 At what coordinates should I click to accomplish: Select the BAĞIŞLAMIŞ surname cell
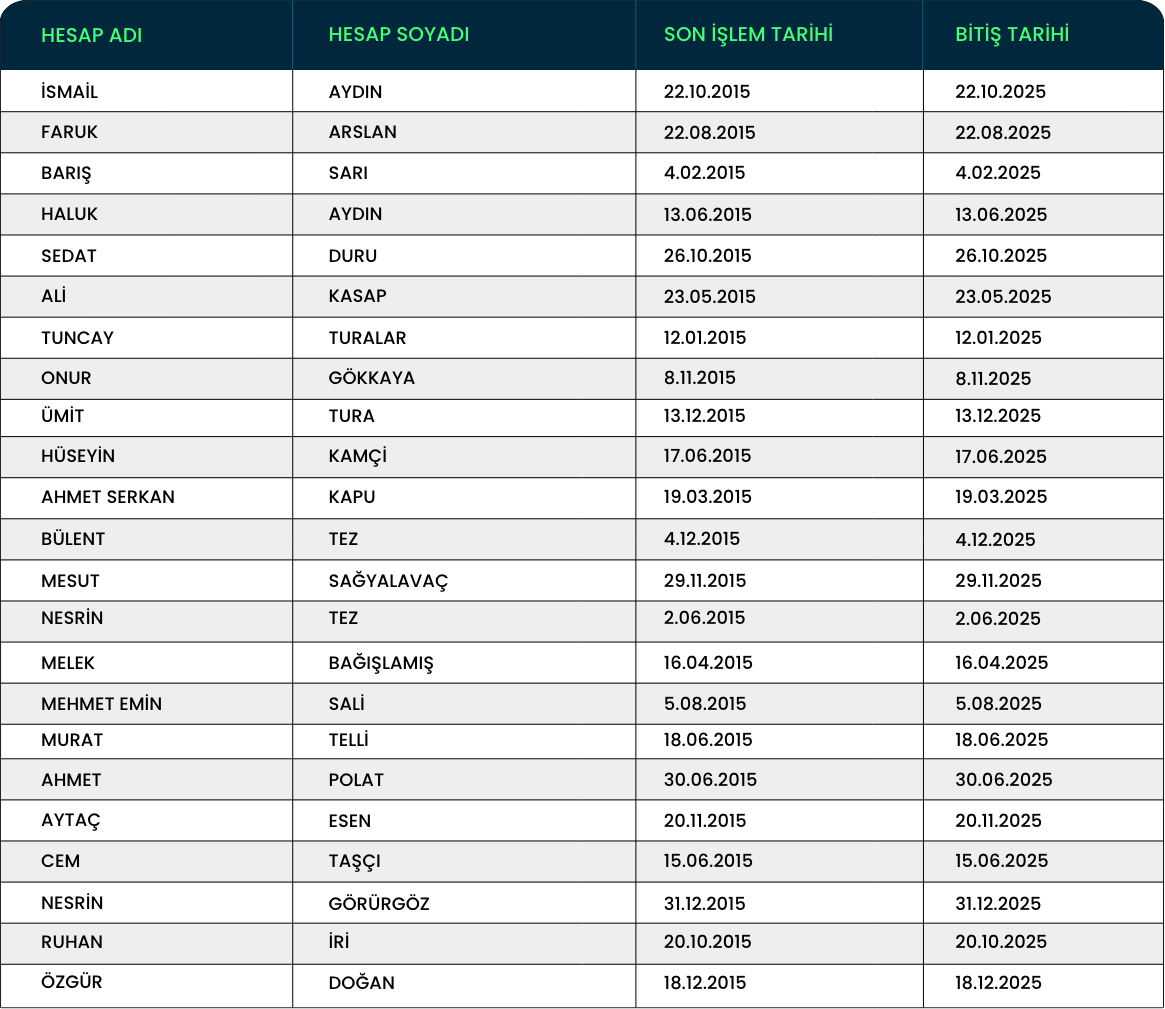[381, 663]
